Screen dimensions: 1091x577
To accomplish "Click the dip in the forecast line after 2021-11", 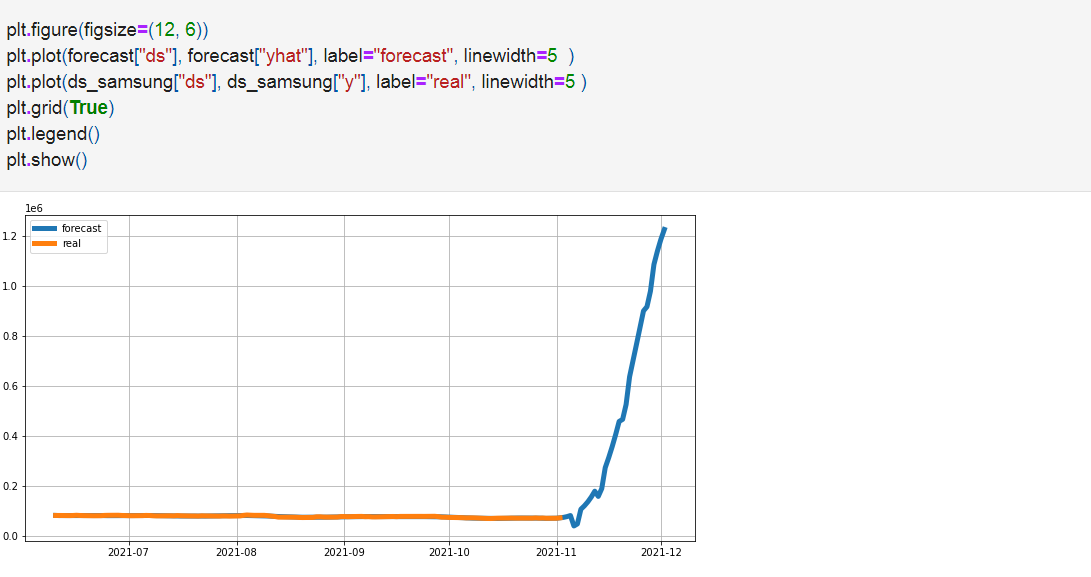I will [x=575, y=524].
